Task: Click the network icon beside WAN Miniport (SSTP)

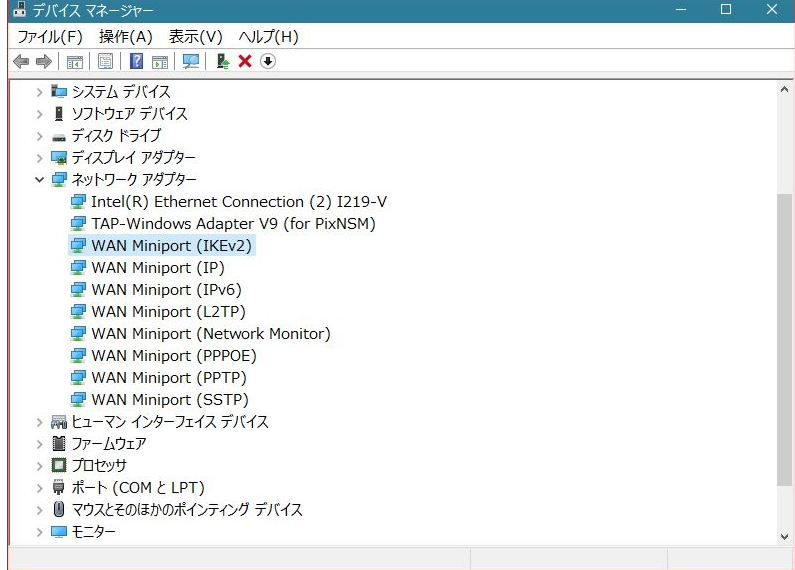Action: click(78, 400)
